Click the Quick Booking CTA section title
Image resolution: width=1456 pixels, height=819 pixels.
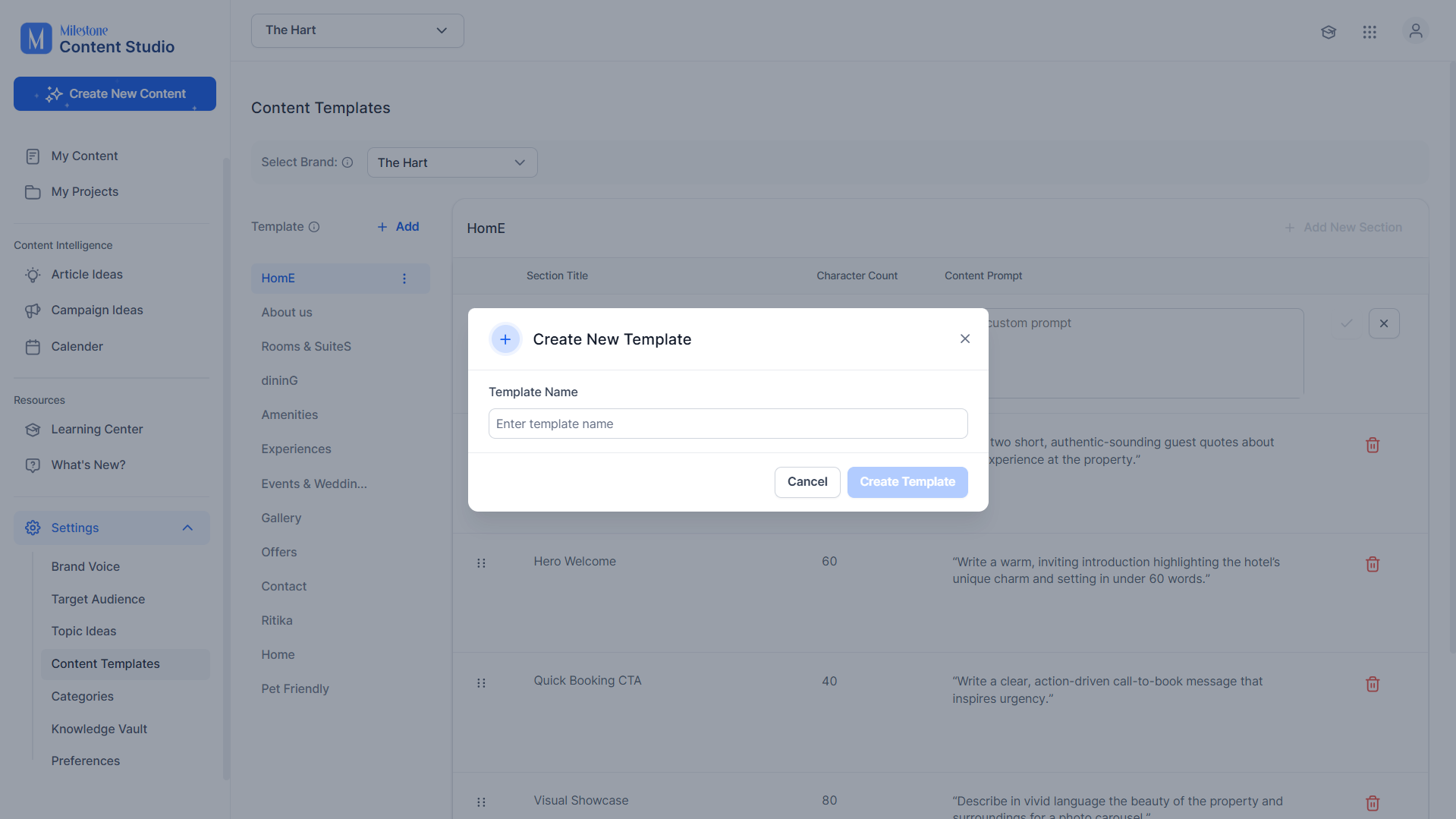[x=587, y=681]
